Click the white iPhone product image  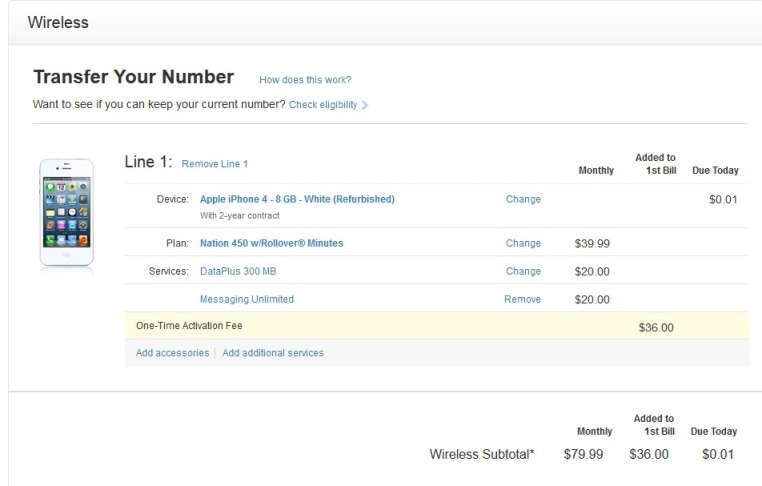[x=66, y=212]
